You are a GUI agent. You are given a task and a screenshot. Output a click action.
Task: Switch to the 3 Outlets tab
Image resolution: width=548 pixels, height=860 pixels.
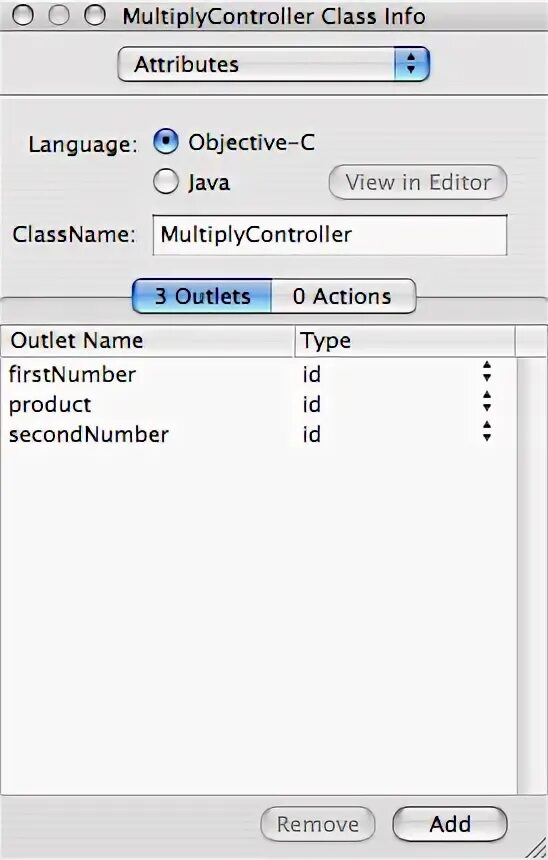coord(202,296)
